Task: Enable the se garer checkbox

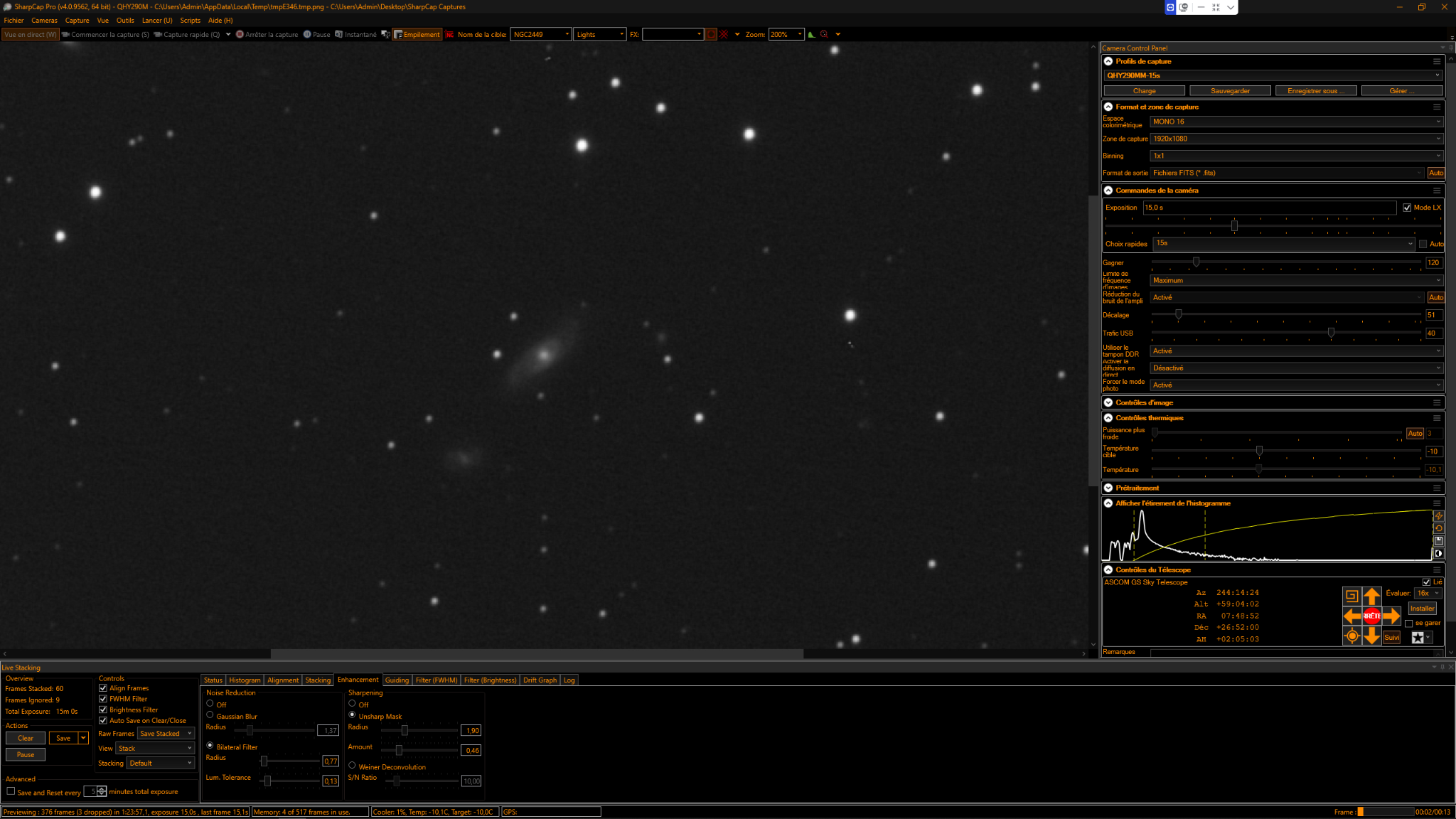Action: (x=1408, y=623)
